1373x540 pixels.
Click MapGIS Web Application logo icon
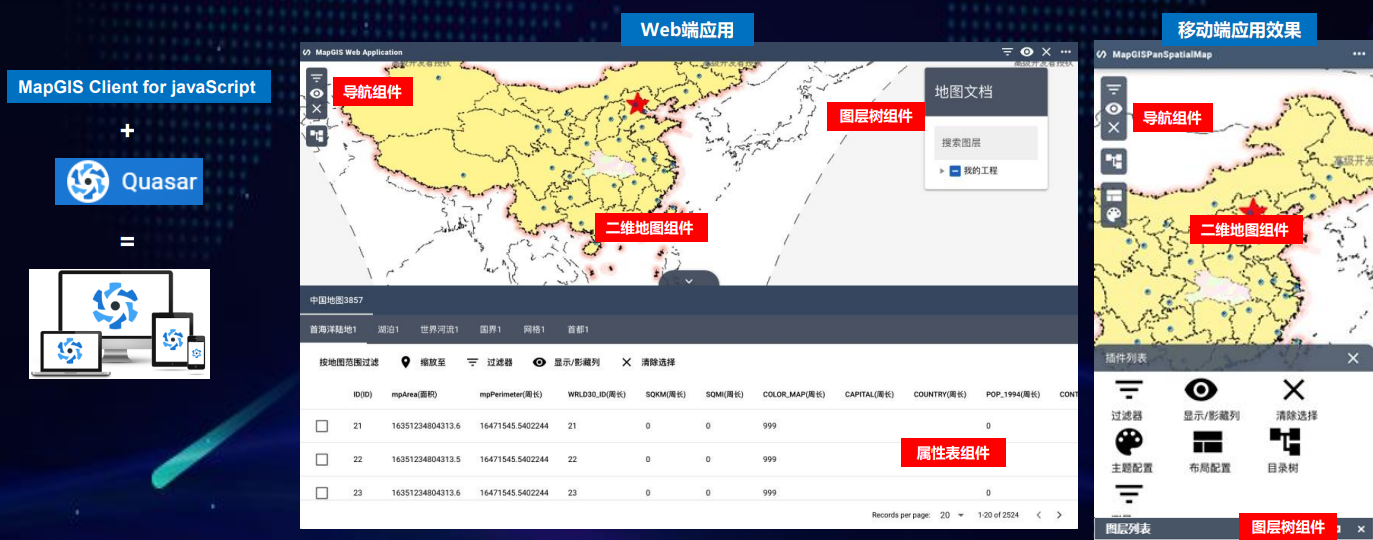click(308, 51)
